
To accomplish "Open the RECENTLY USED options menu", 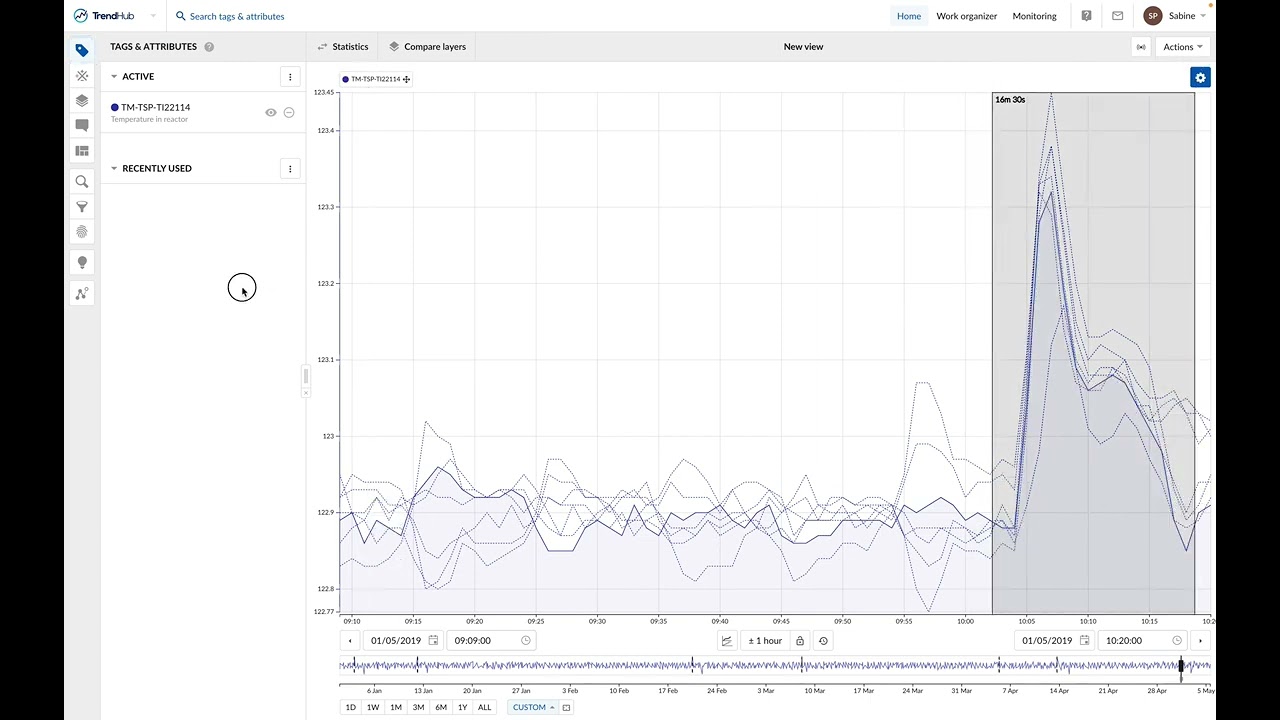I will (290, 169).
